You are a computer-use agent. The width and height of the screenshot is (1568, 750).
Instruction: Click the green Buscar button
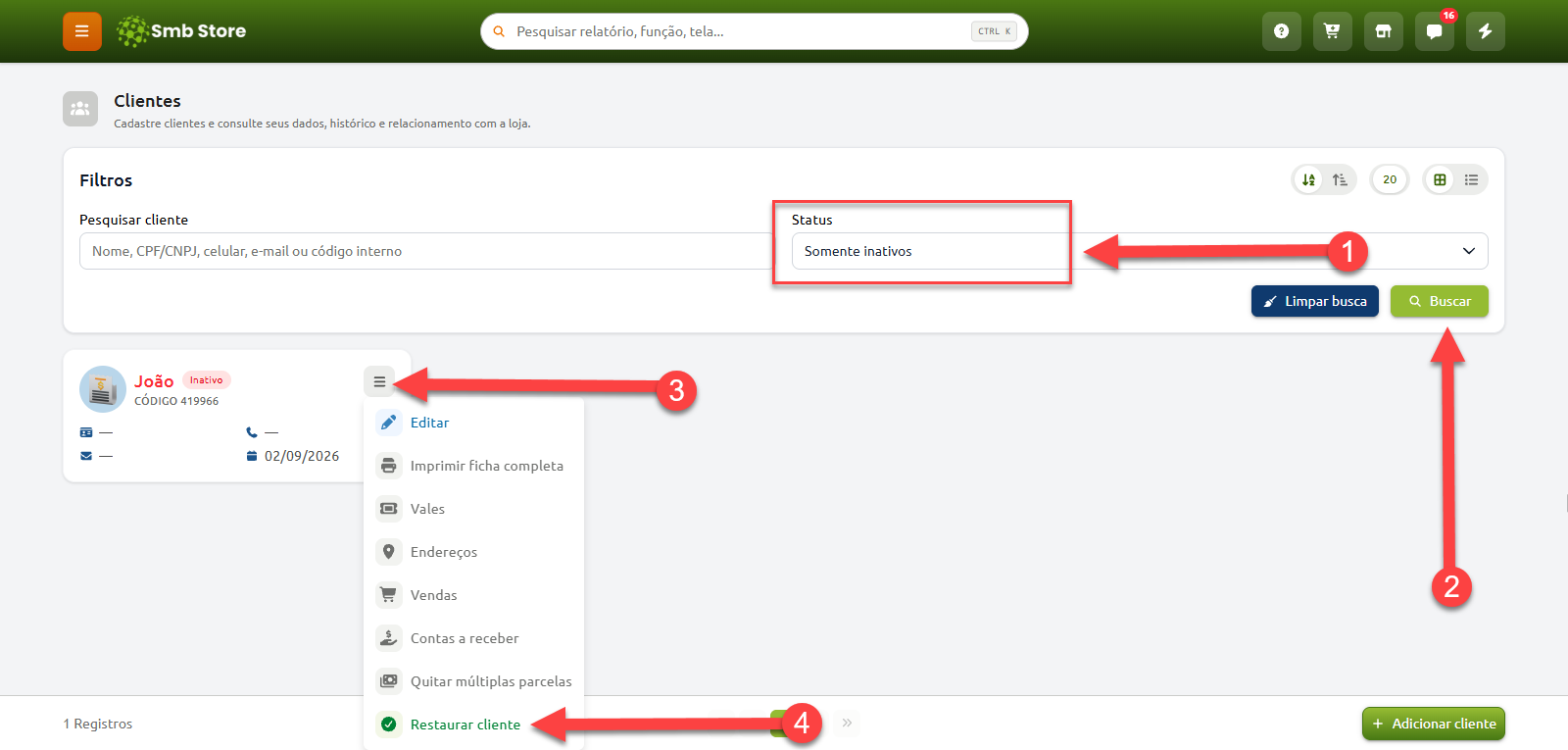(x=1440, y=301)
